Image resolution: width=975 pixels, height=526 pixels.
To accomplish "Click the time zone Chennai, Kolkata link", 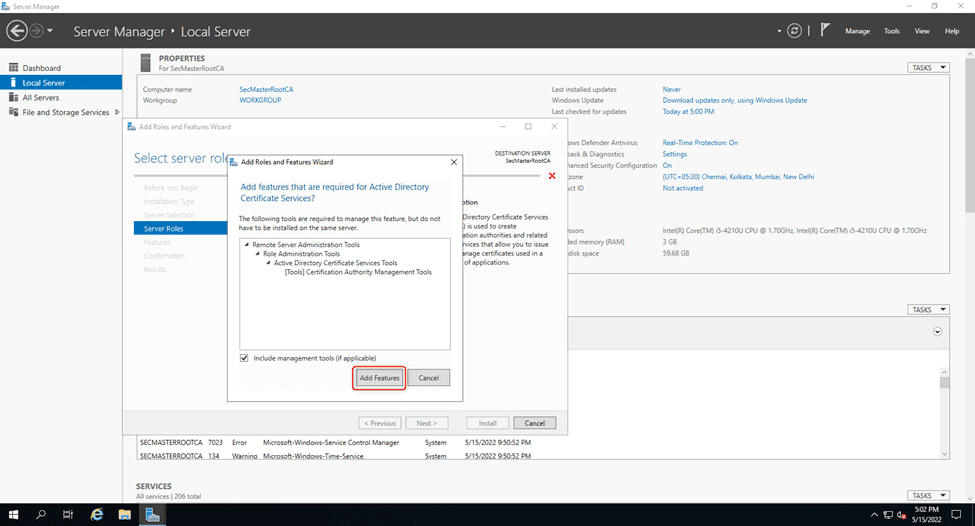I will 738,177.
